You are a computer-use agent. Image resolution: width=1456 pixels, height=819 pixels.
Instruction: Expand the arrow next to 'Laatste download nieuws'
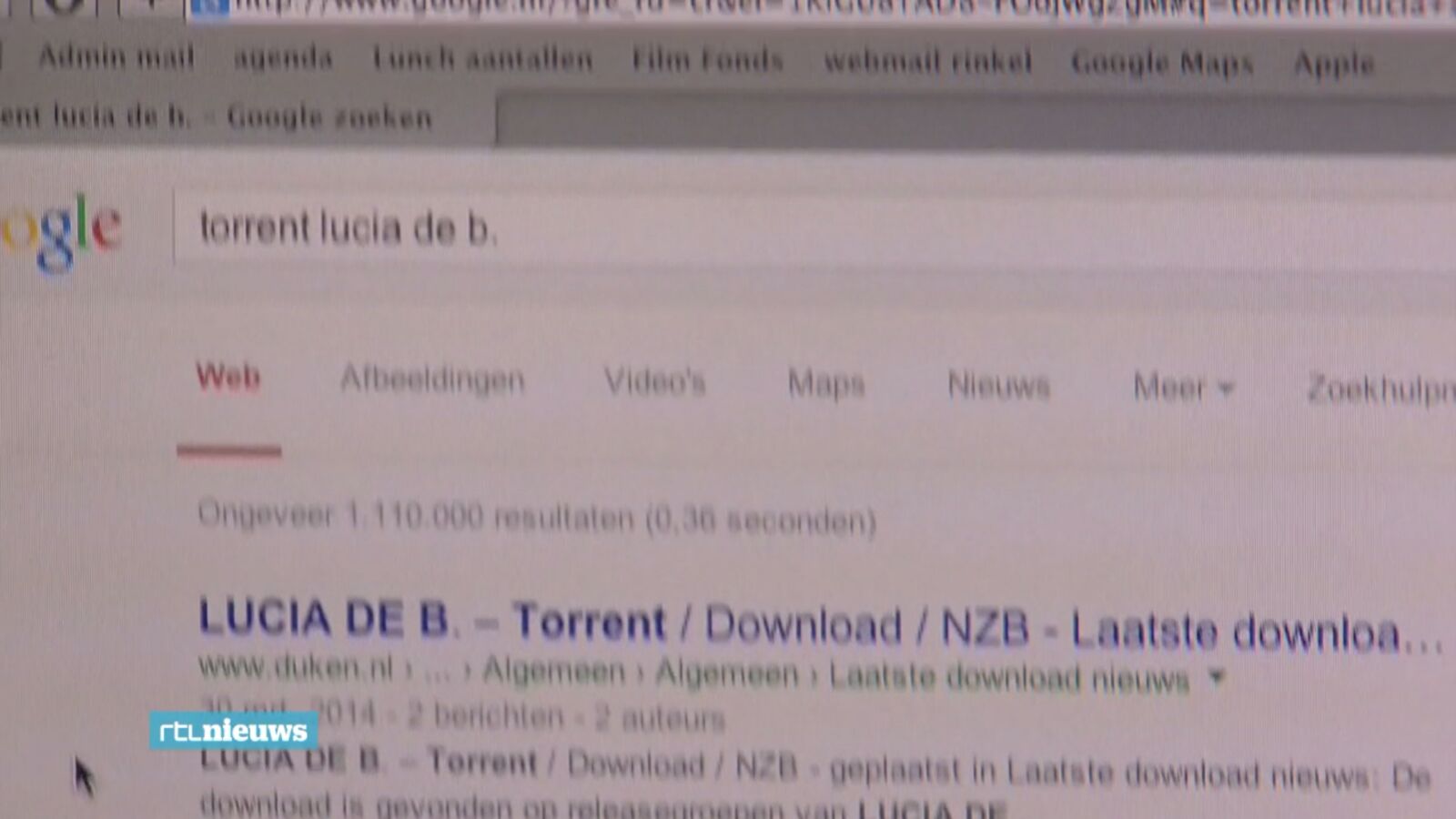(x=1217, y=677)
